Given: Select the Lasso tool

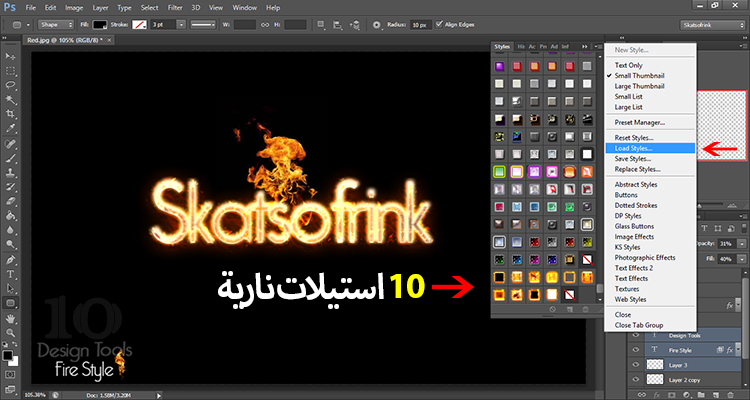Looking at the screenshot, I should [10, 86].
